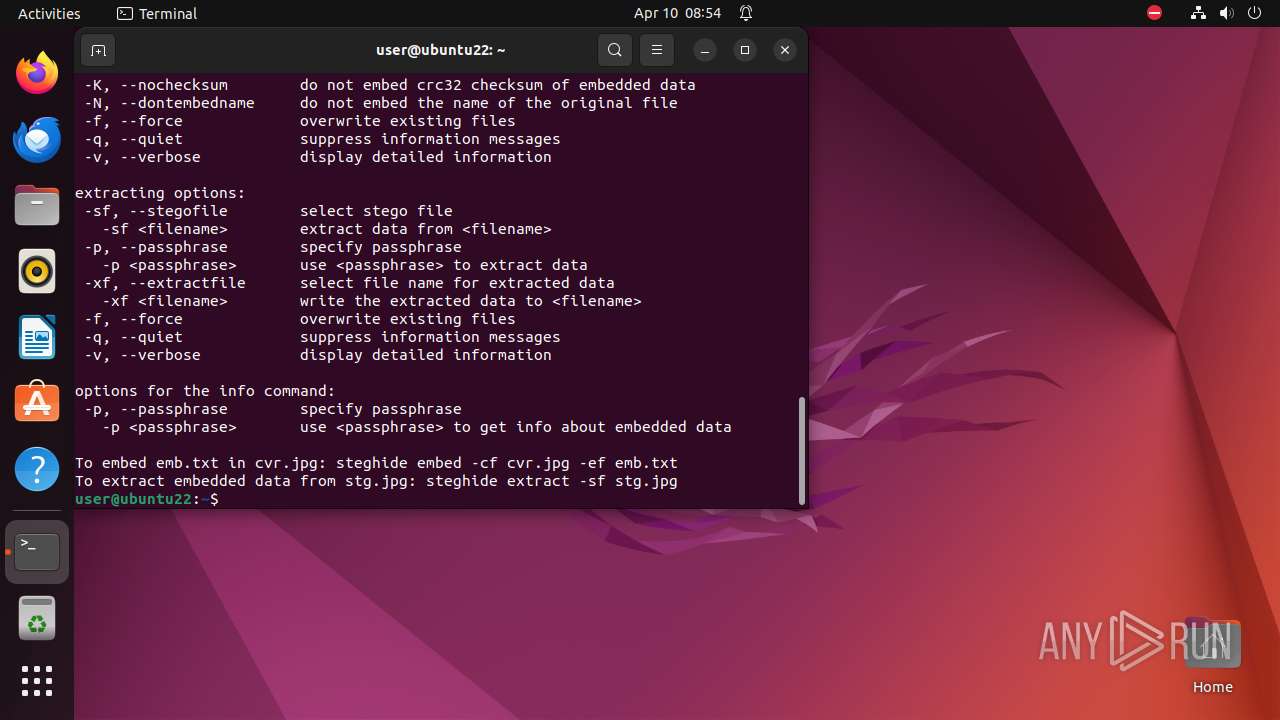Launch Firefox from the dock
This screenshot has width=1280, height=720.
point(37,73)
